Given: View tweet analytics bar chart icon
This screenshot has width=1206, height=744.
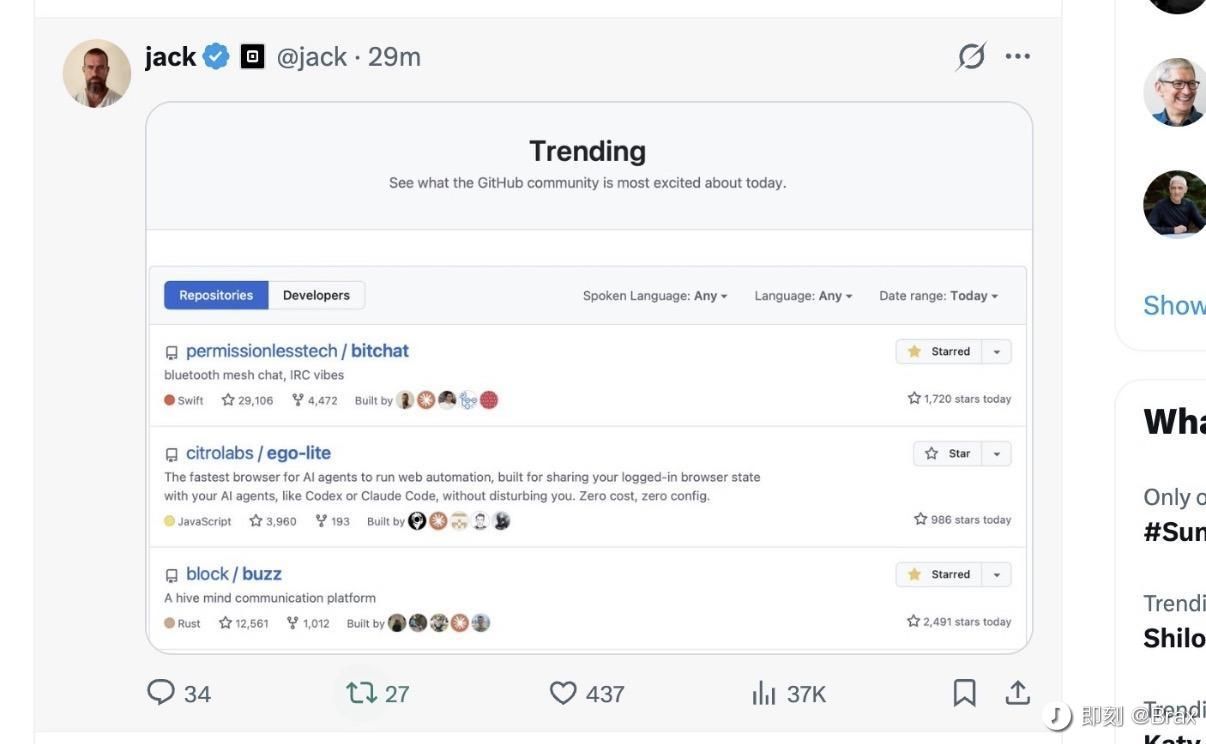Looking at the screenshot, I should (764, 693).
